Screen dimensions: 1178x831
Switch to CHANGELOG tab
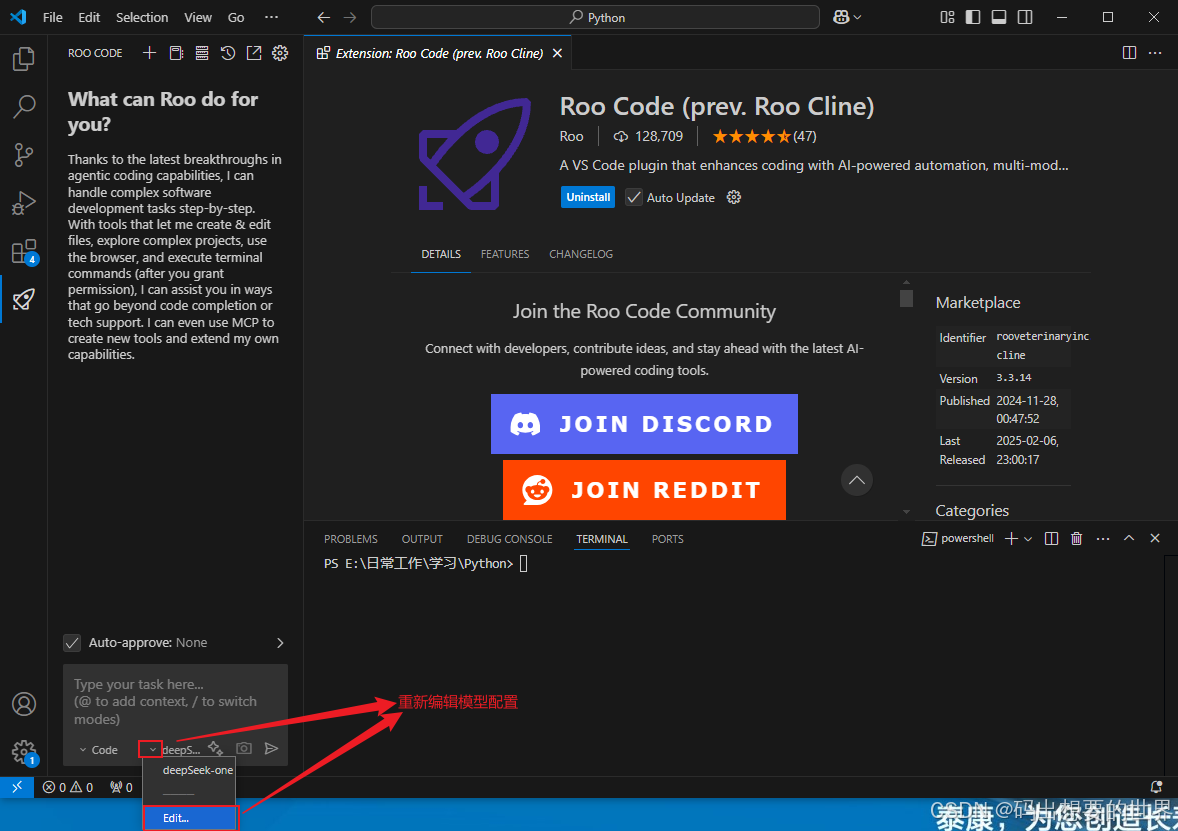581,254
